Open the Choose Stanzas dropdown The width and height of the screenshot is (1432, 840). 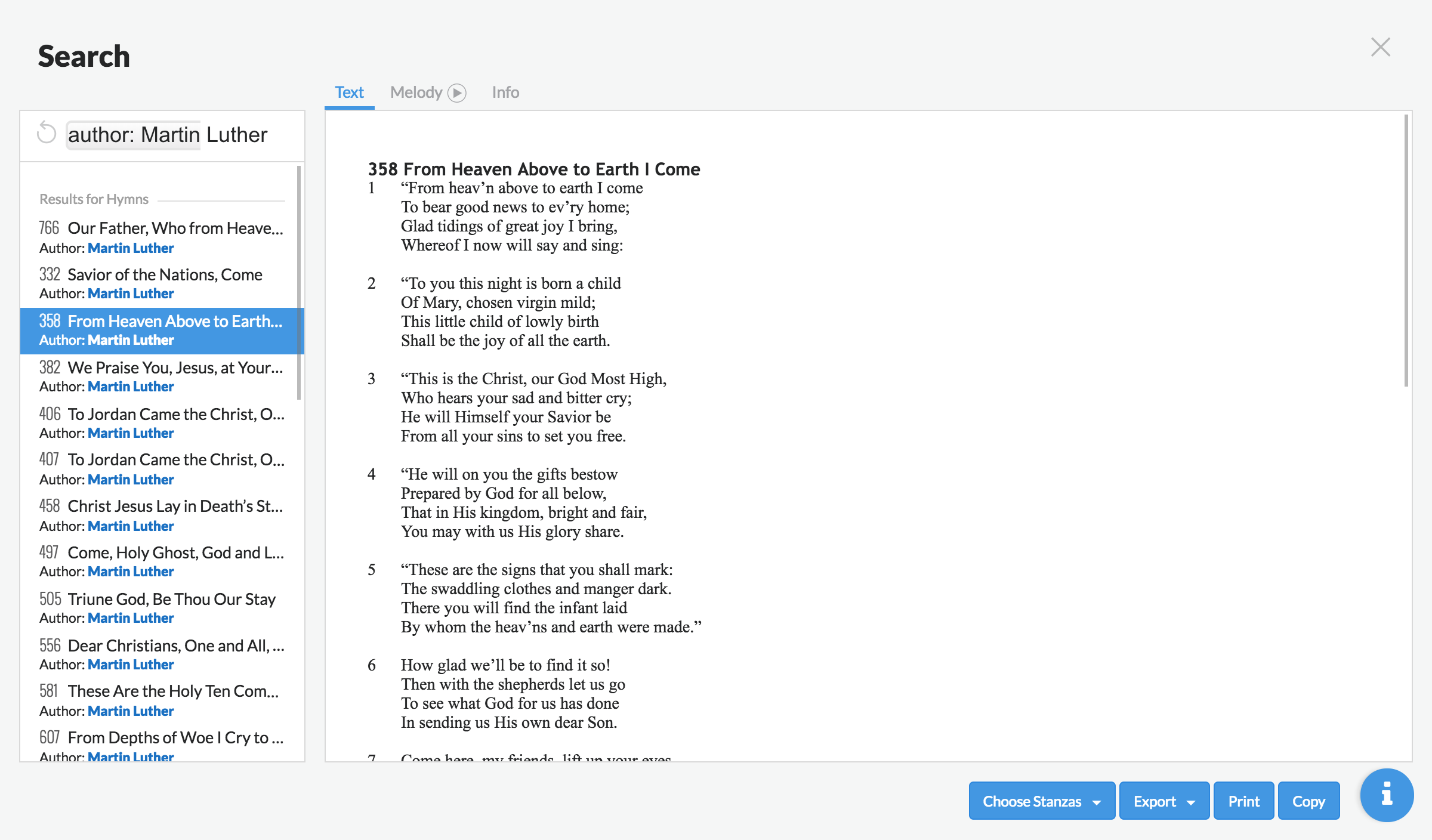[x=1042, y=801]
